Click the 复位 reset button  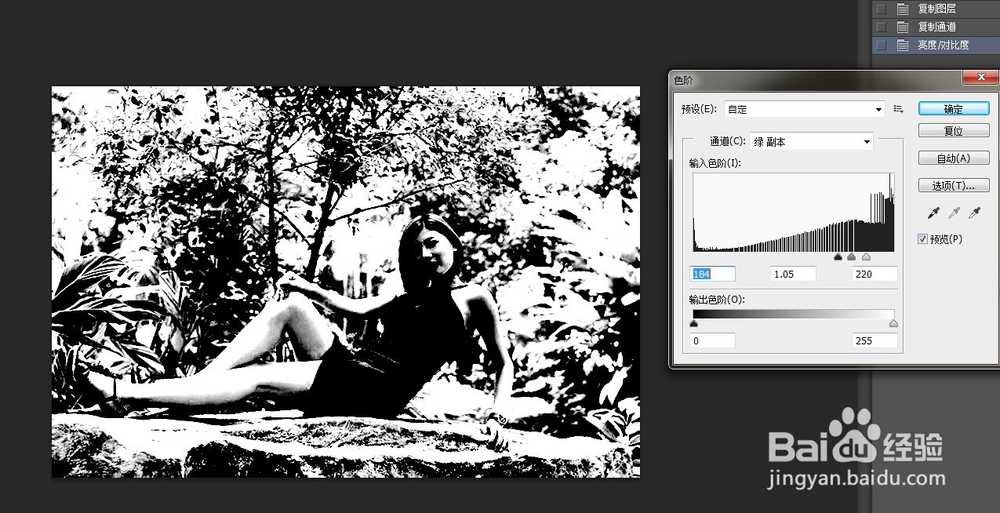click(x=953, y=131)
